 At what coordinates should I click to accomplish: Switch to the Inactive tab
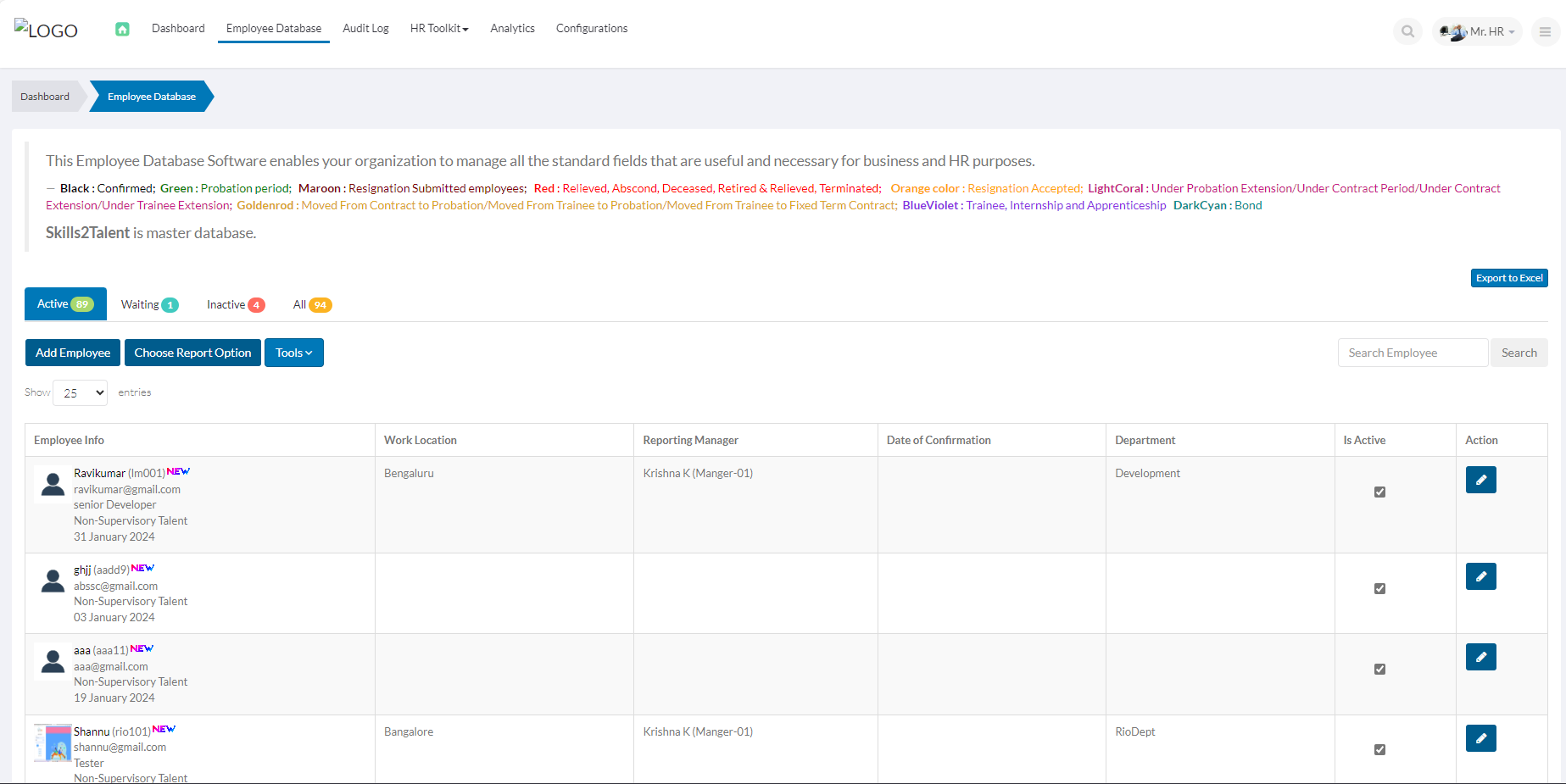(x=236, y=304)
